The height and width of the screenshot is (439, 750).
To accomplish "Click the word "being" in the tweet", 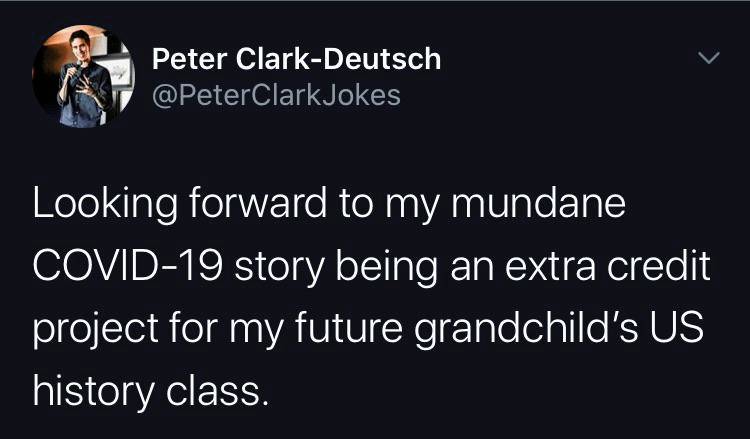I will (x=380, y=264).
